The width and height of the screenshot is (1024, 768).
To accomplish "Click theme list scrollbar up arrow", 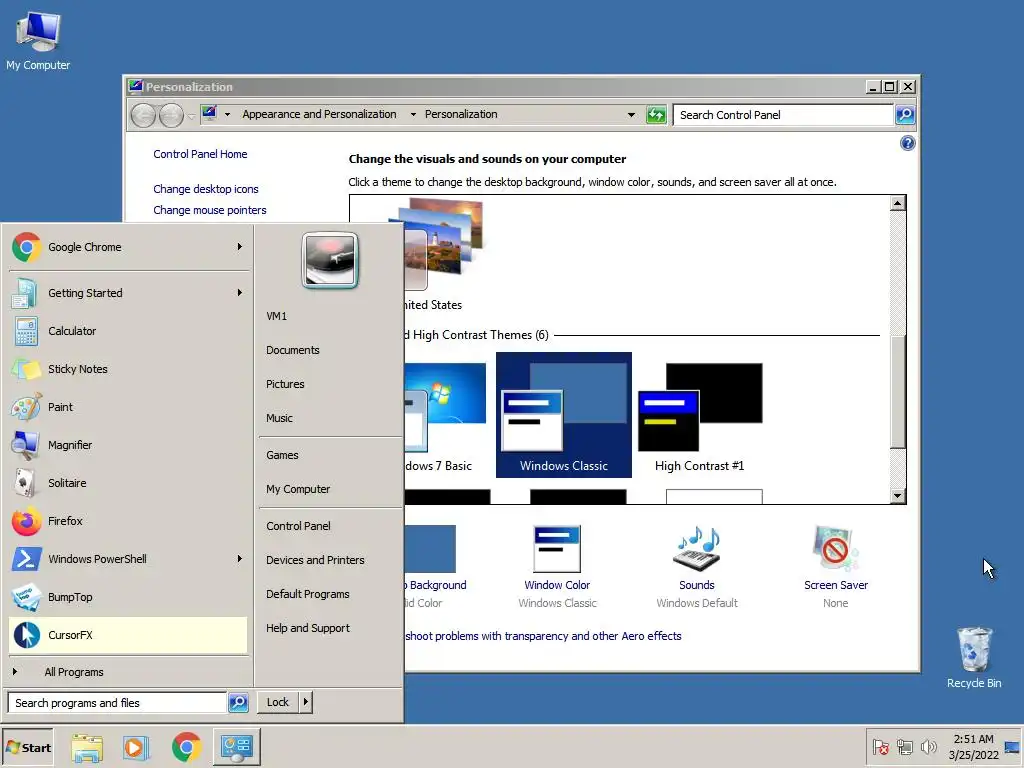I will tap(898, 203).
